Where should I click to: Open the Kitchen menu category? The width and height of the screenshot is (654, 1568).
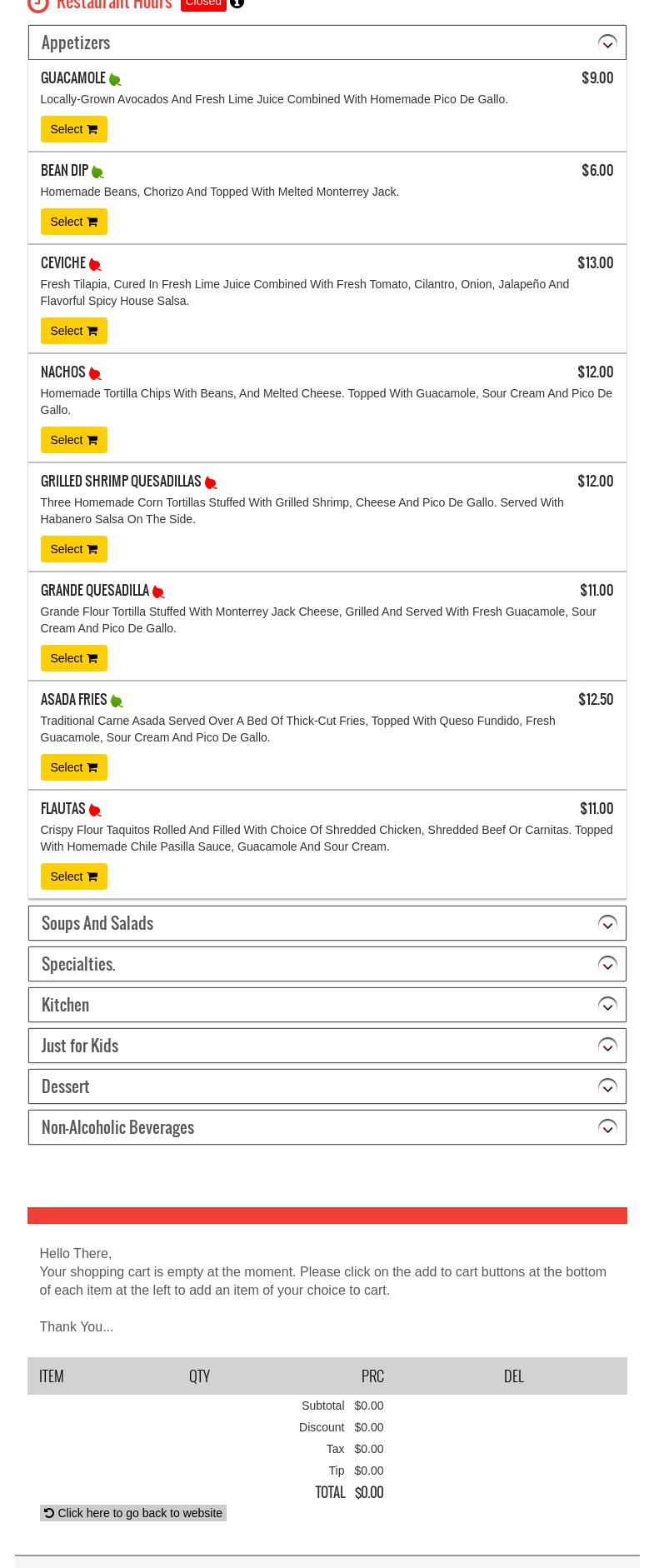tap(65, 1005)
